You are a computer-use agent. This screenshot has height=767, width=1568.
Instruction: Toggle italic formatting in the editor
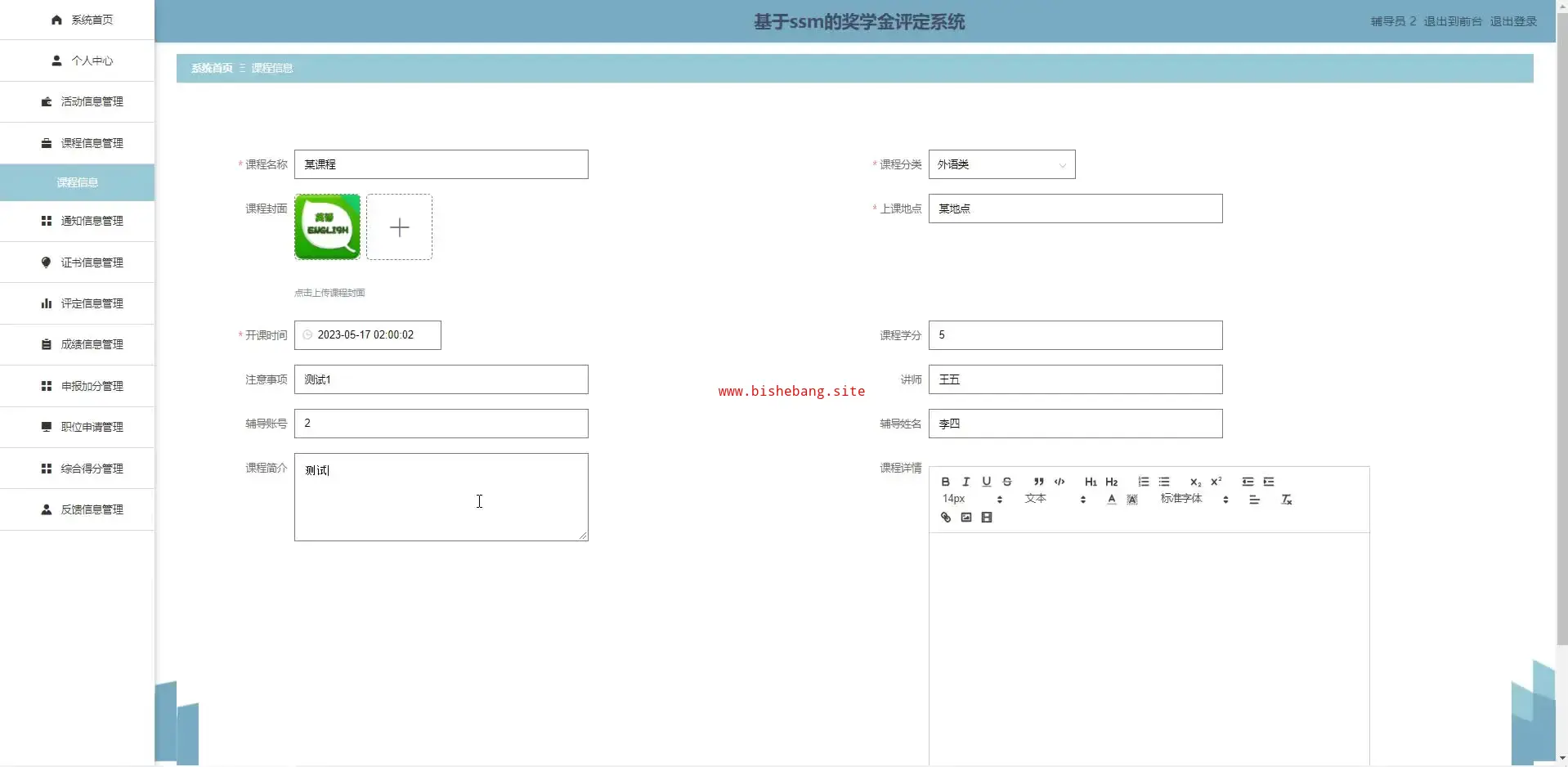pos(965,482)
